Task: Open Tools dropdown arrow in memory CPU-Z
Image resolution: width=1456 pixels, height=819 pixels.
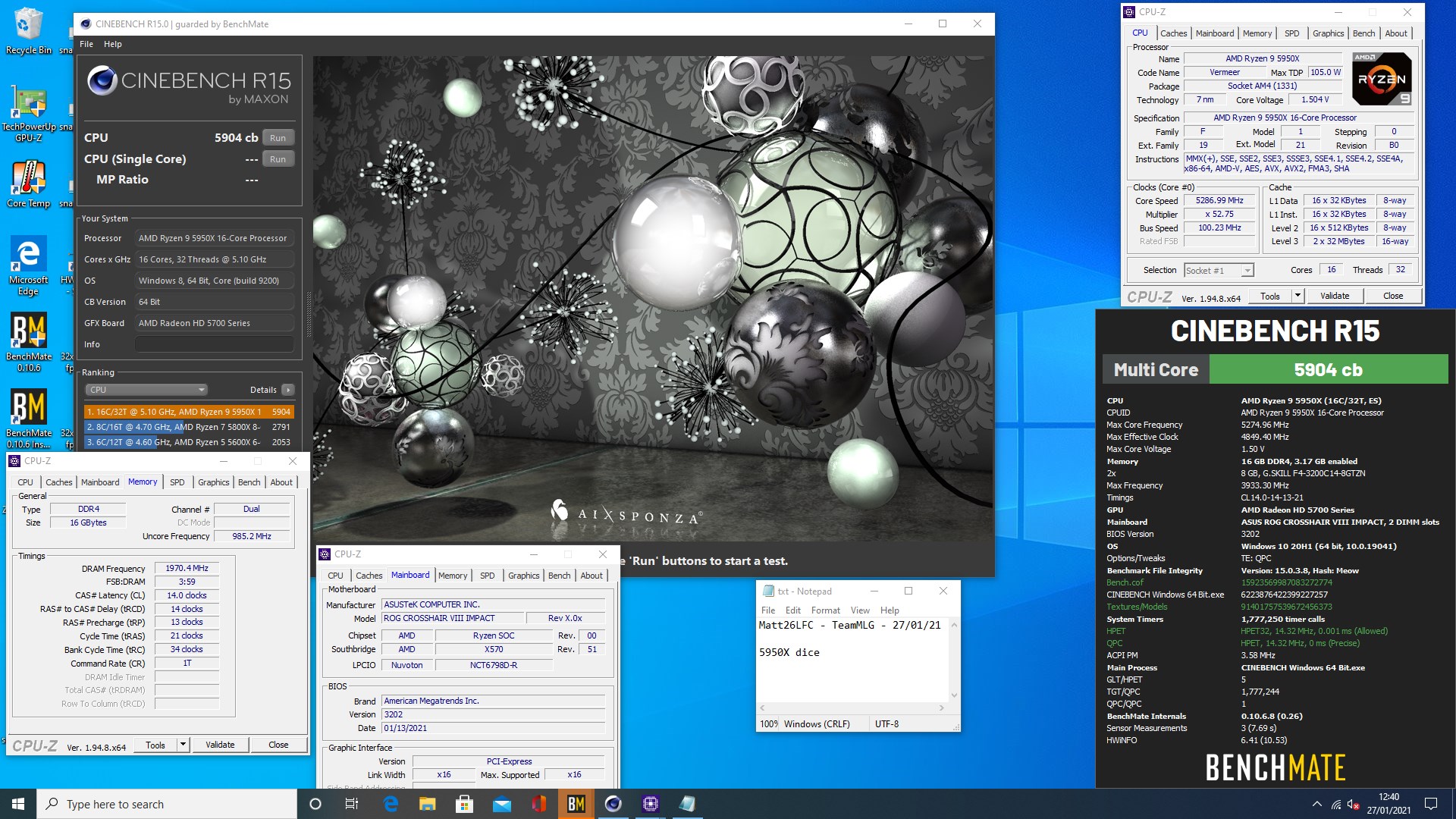Action: pyautogui.click(x=183, y=745)
